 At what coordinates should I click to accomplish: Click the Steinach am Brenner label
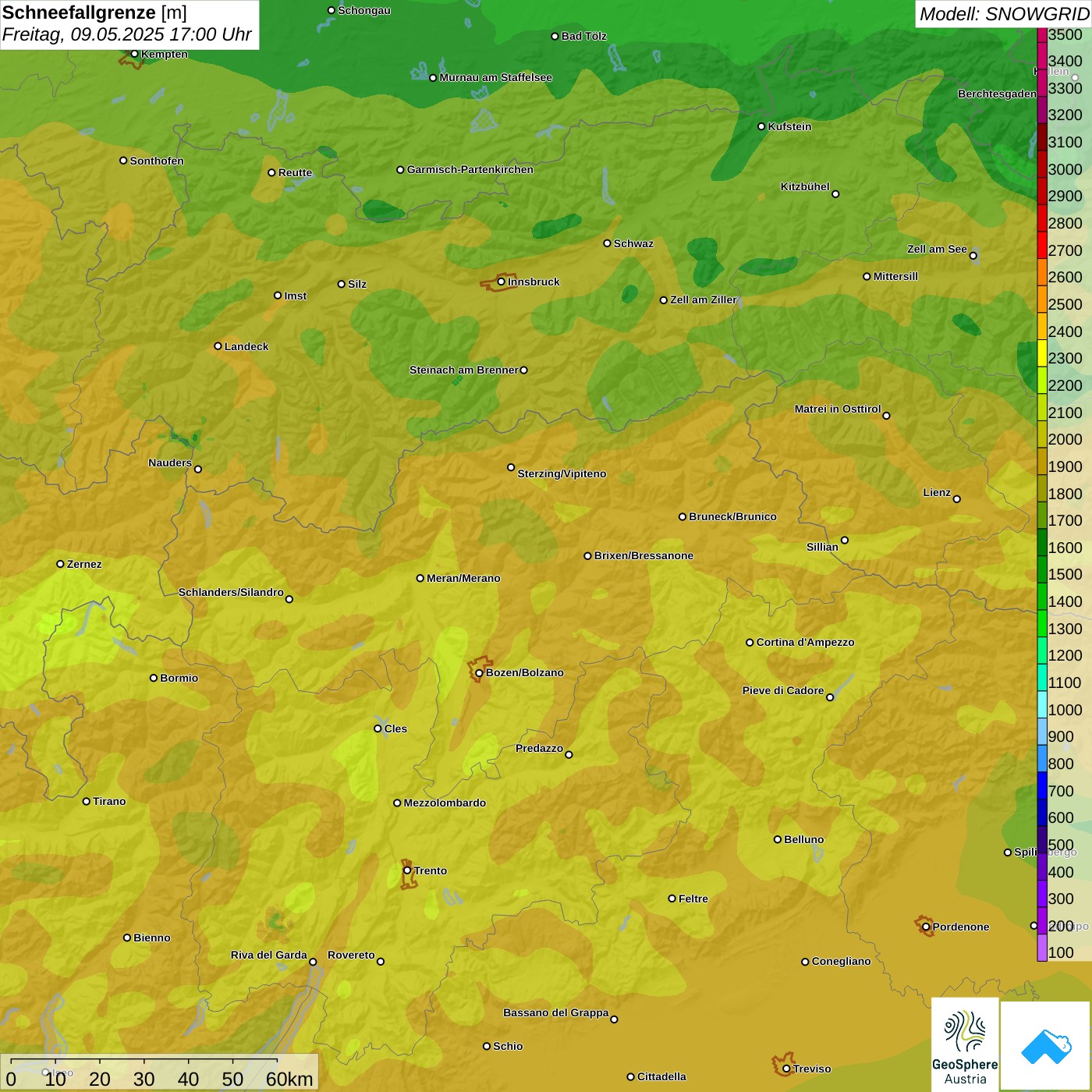point(463,370)
